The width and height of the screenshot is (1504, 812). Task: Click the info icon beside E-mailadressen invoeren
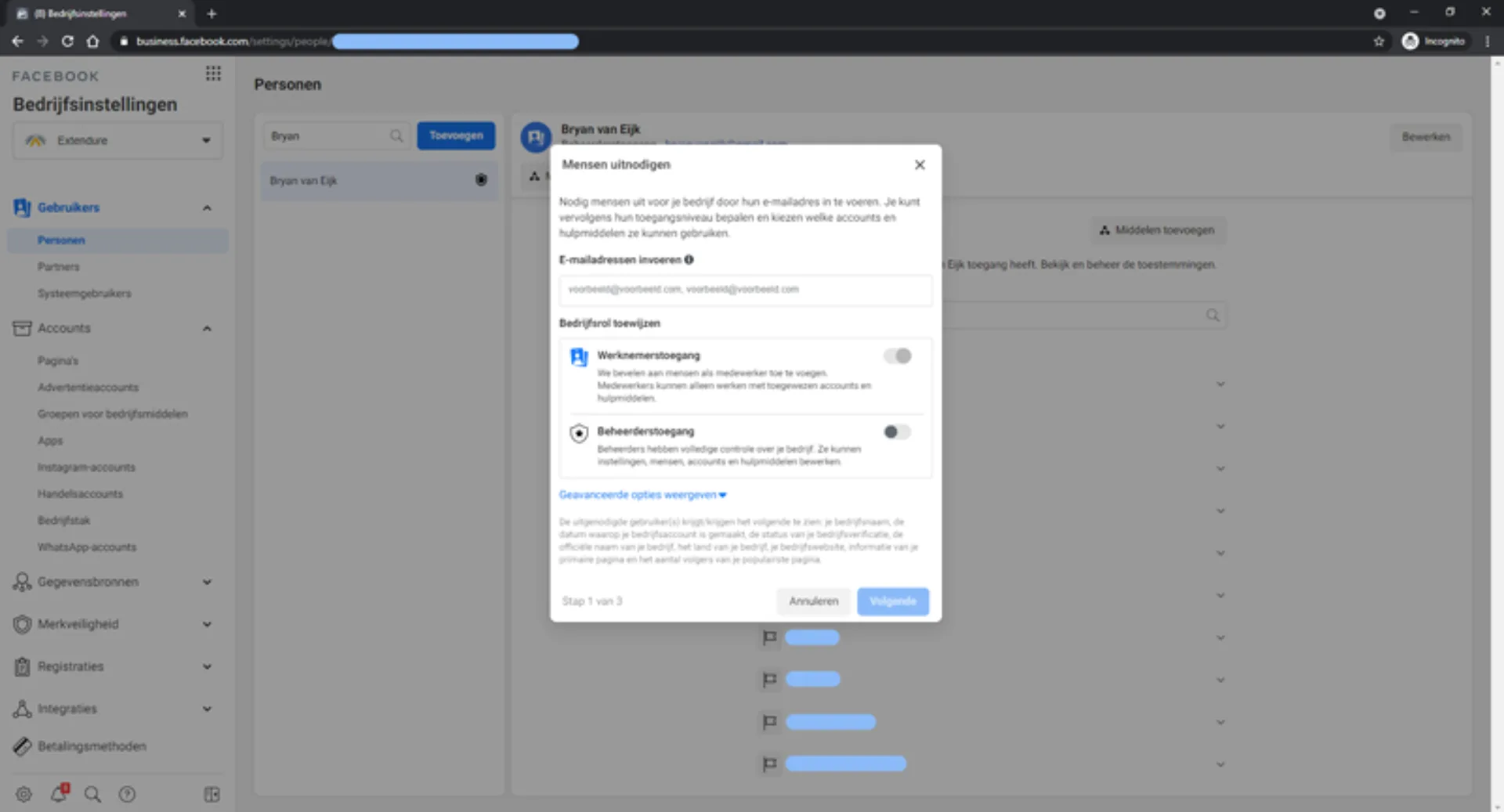689,260
